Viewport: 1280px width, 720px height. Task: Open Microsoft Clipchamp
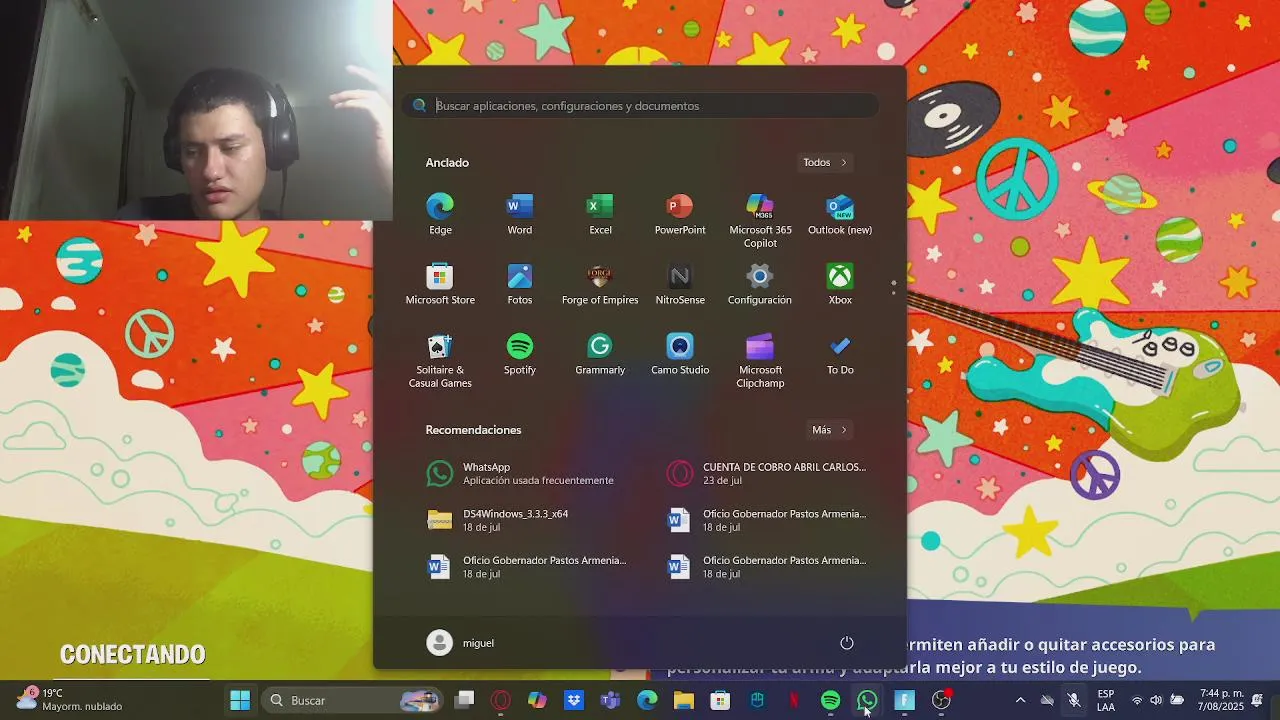click(x=760, y=361)
